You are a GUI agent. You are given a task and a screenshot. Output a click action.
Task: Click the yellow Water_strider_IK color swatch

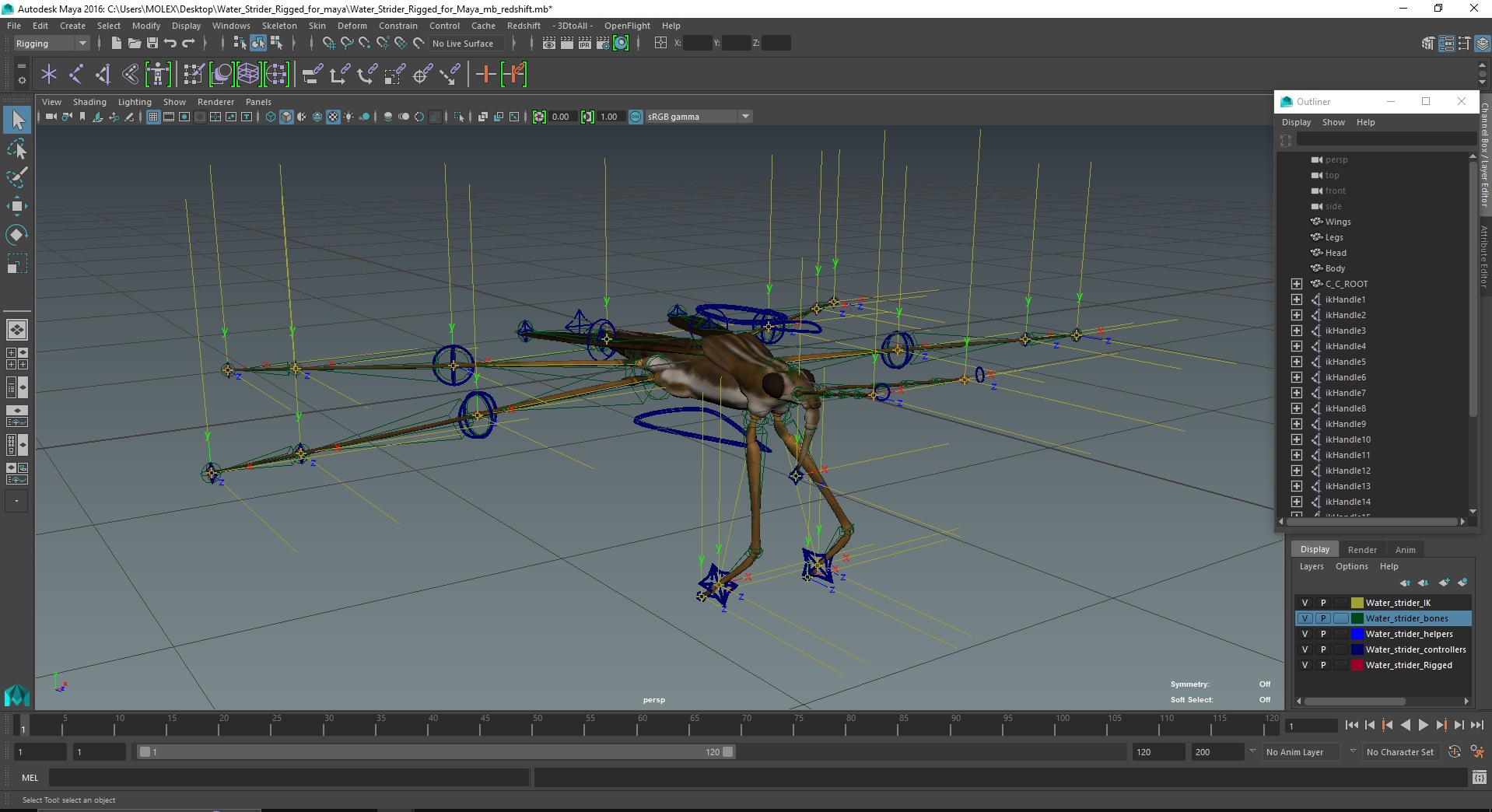[x=1357, y=603]
